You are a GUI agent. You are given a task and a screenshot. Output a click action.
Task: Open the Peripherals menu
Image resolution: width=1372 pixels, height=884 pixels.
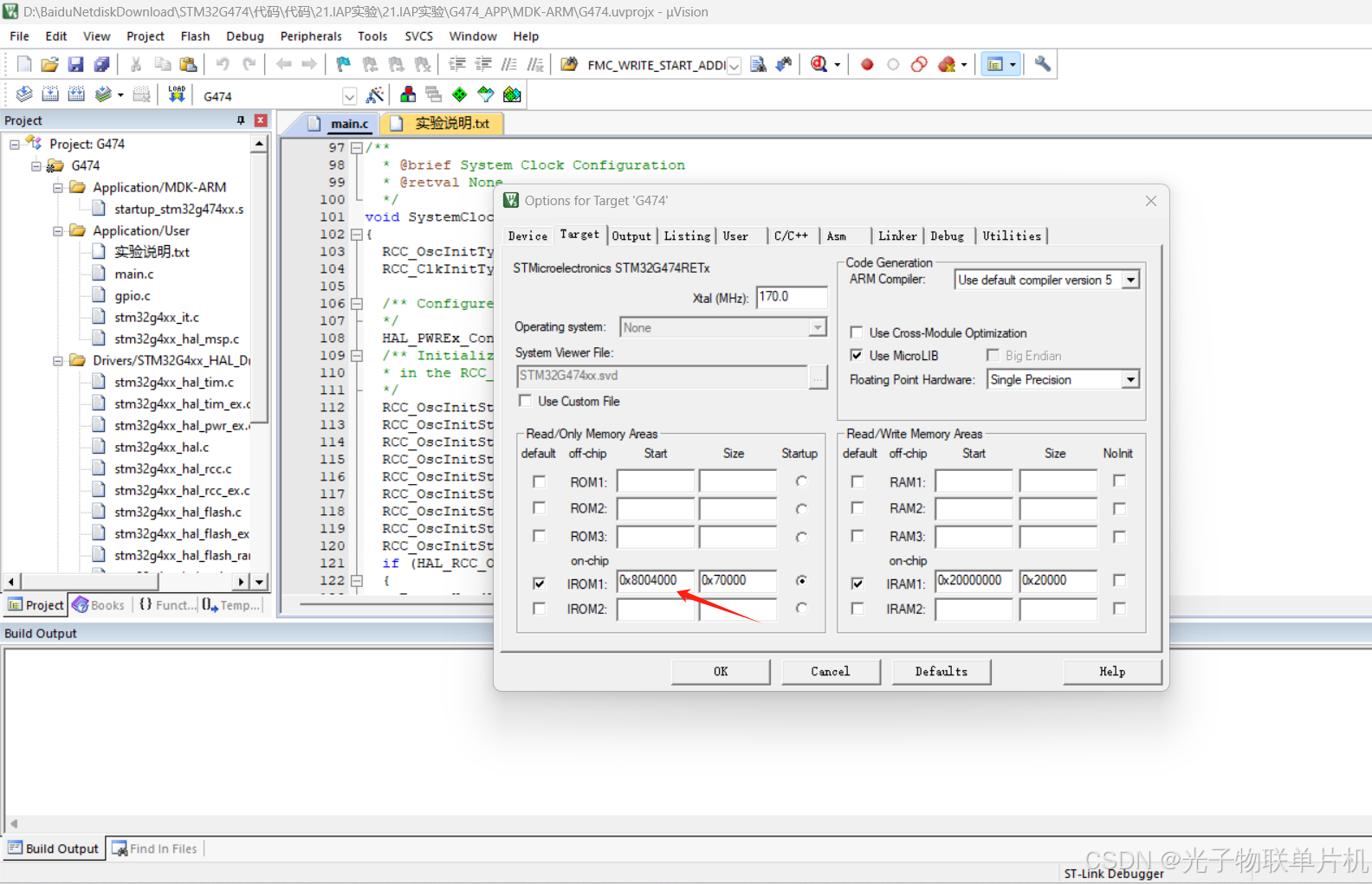[x=311, y=36]
